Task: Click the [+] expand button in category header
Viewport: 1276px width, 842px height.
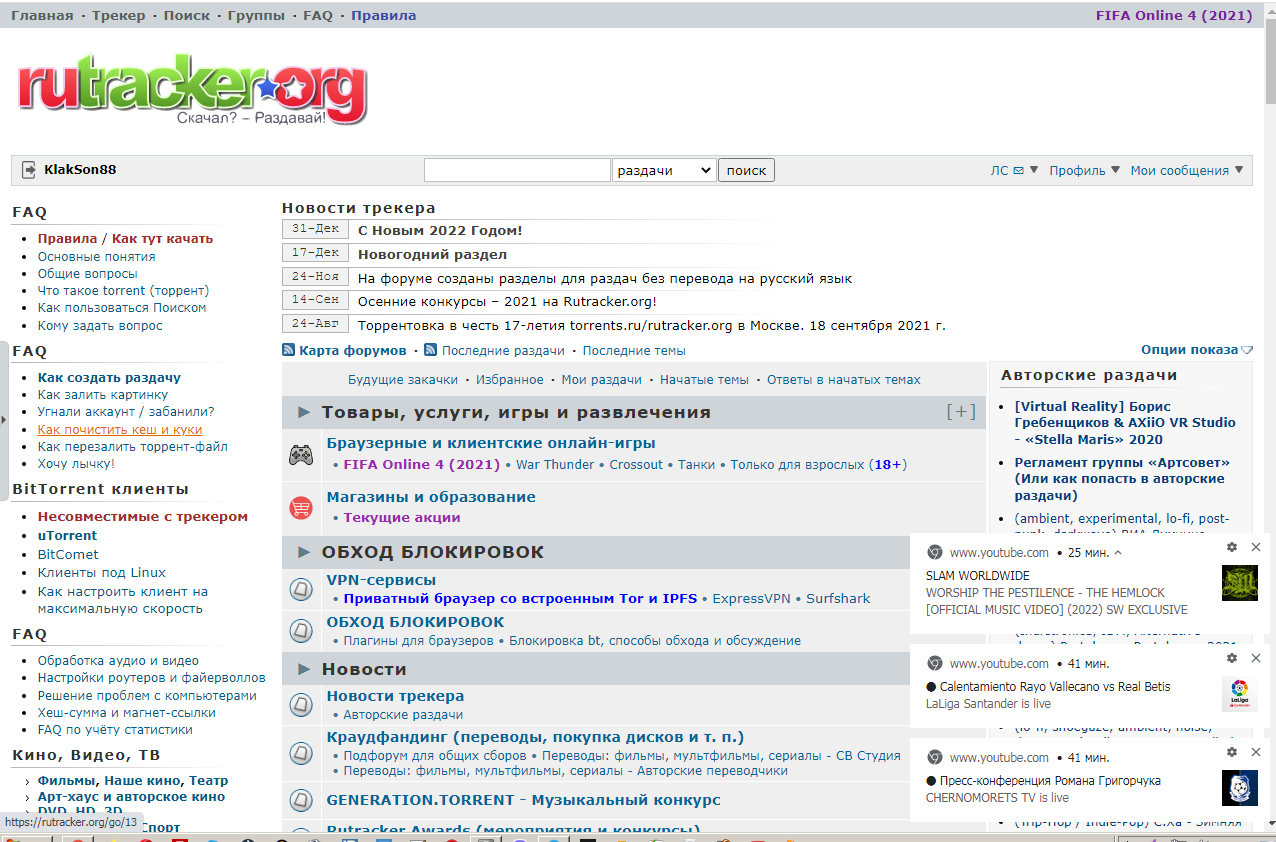Action: 961,412
